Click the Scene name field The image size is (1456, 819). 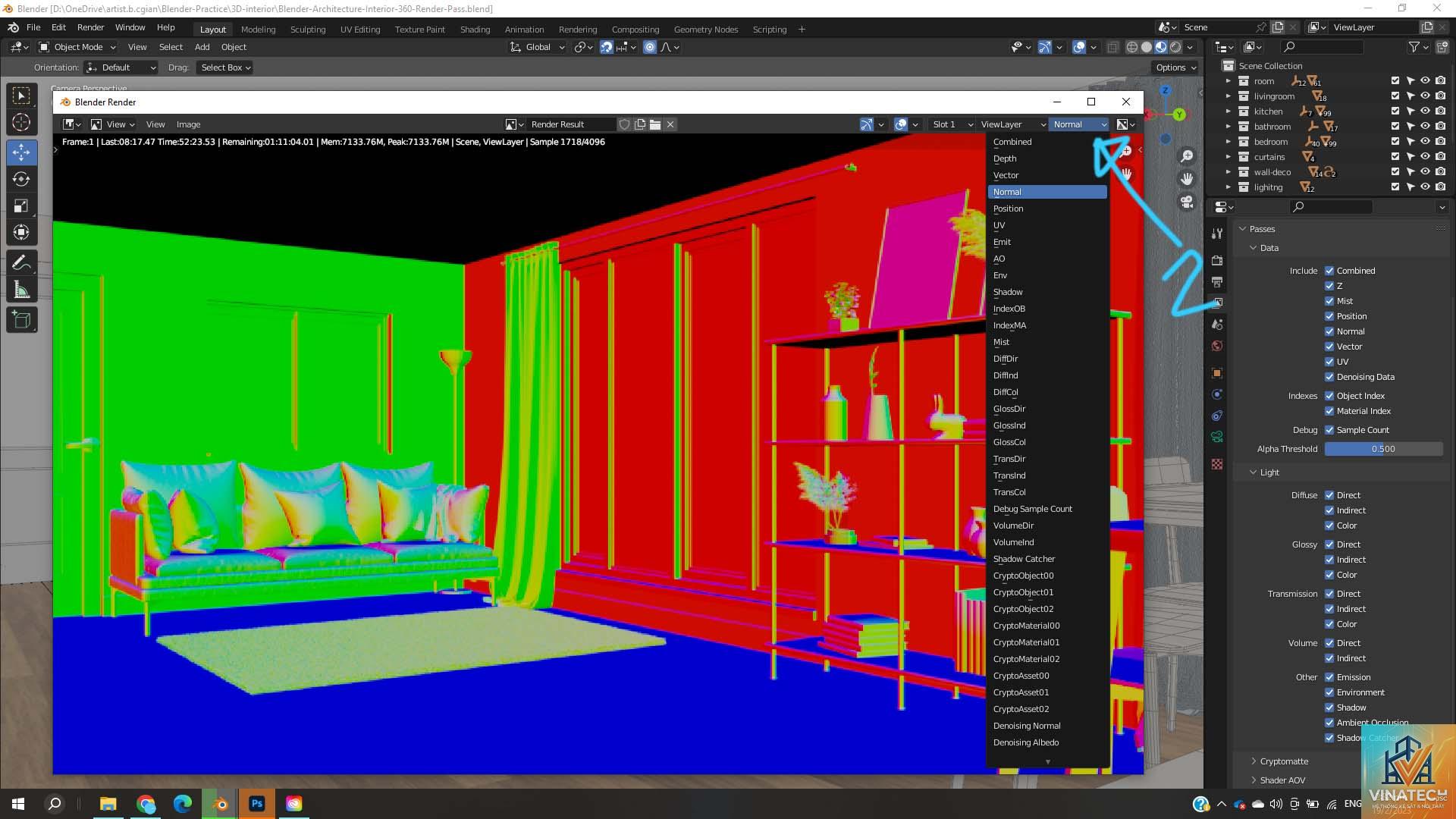(1216, 27)
